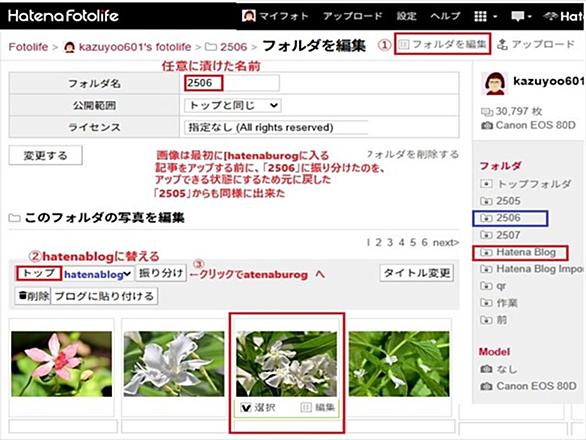Click kazuyoo601 username in sidebar
586x440 pixels.
(549, 81)
